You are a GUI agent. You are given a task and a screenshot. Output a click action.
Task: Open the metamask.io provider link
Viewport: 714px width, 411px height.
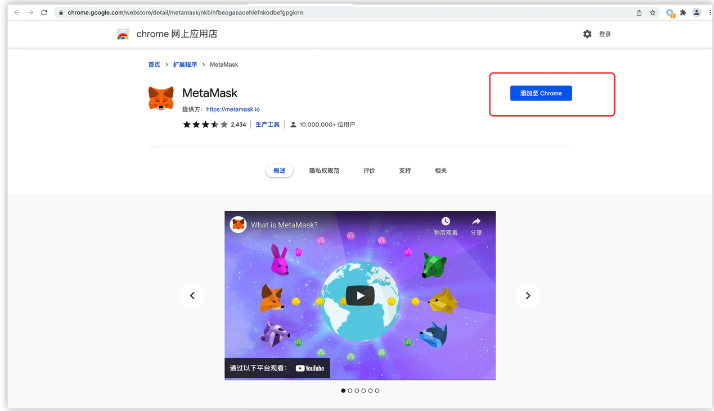(x=233, y=109)
